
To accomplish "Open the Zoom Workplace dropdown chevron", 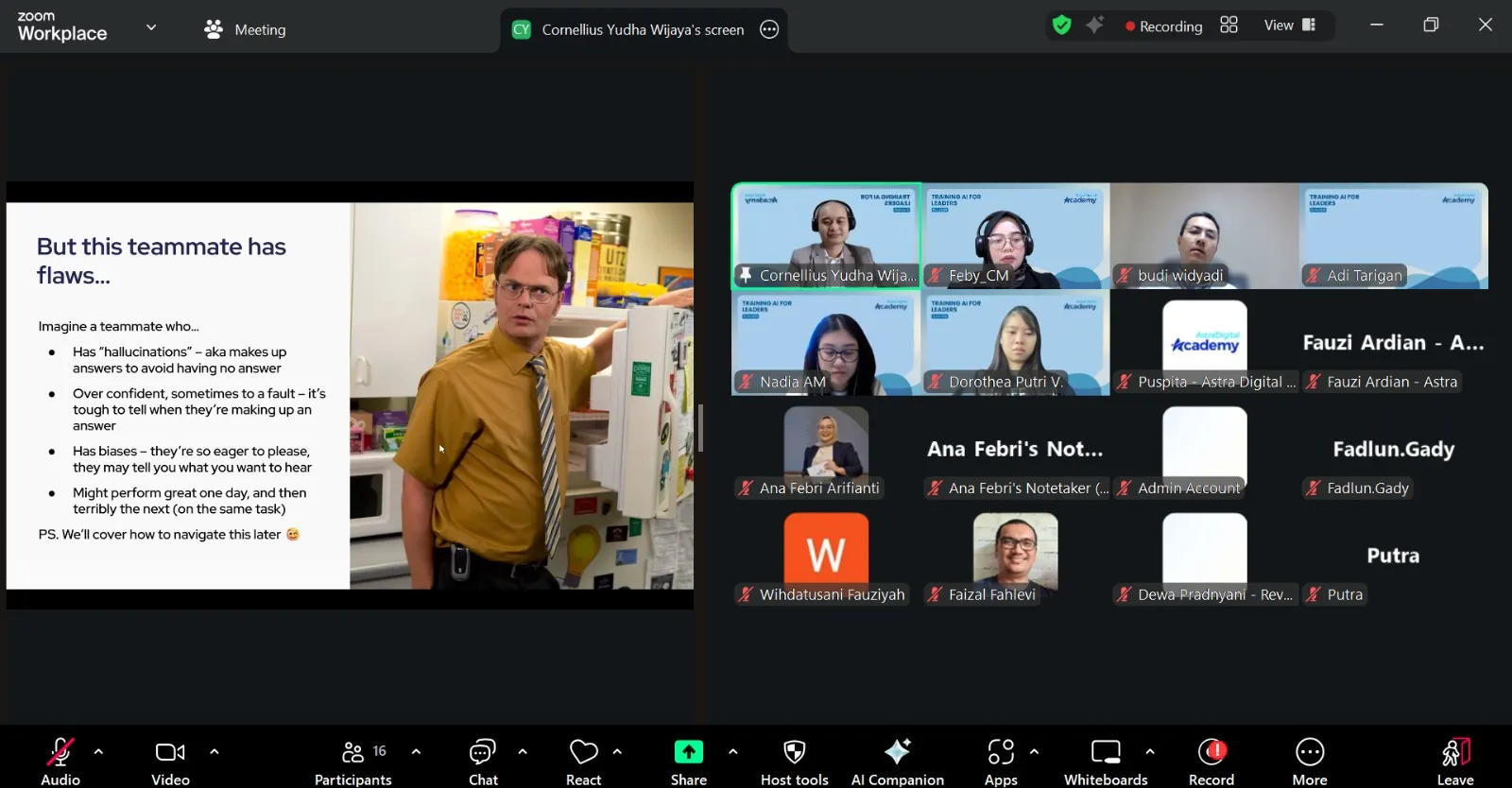I will (x=151, y=27).
